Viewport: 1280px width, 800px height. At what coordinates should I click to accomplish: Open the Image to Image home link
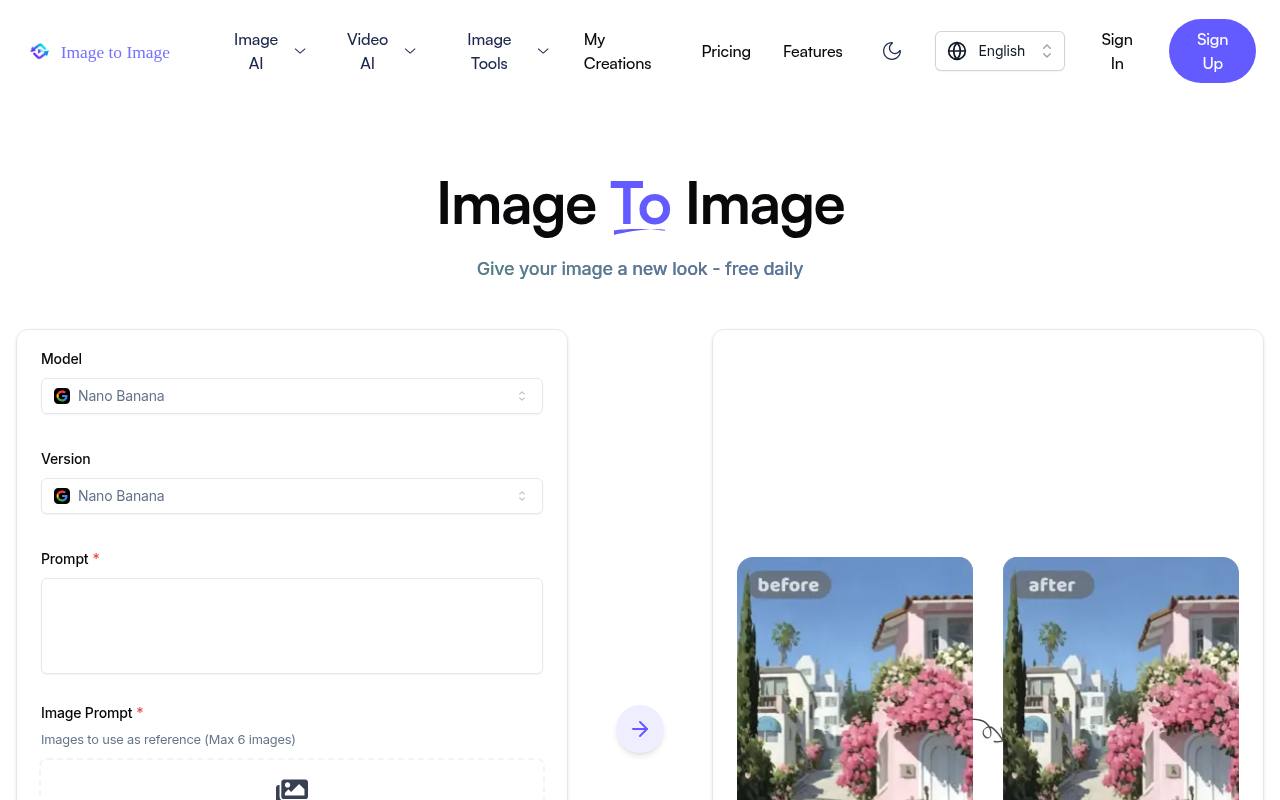tap(100, 52)
